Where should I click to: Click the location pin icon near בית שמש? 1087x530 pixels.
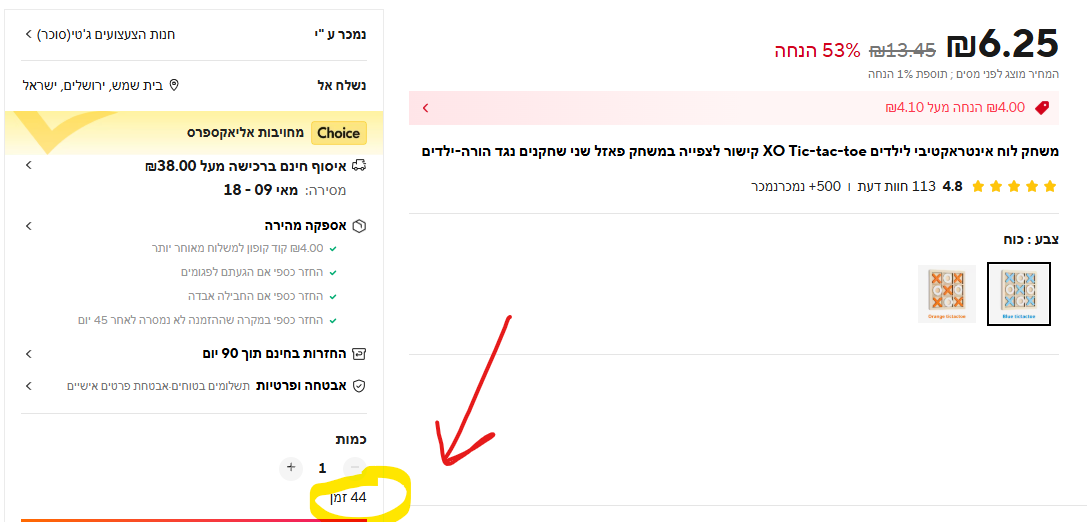[x=174, y=85]
